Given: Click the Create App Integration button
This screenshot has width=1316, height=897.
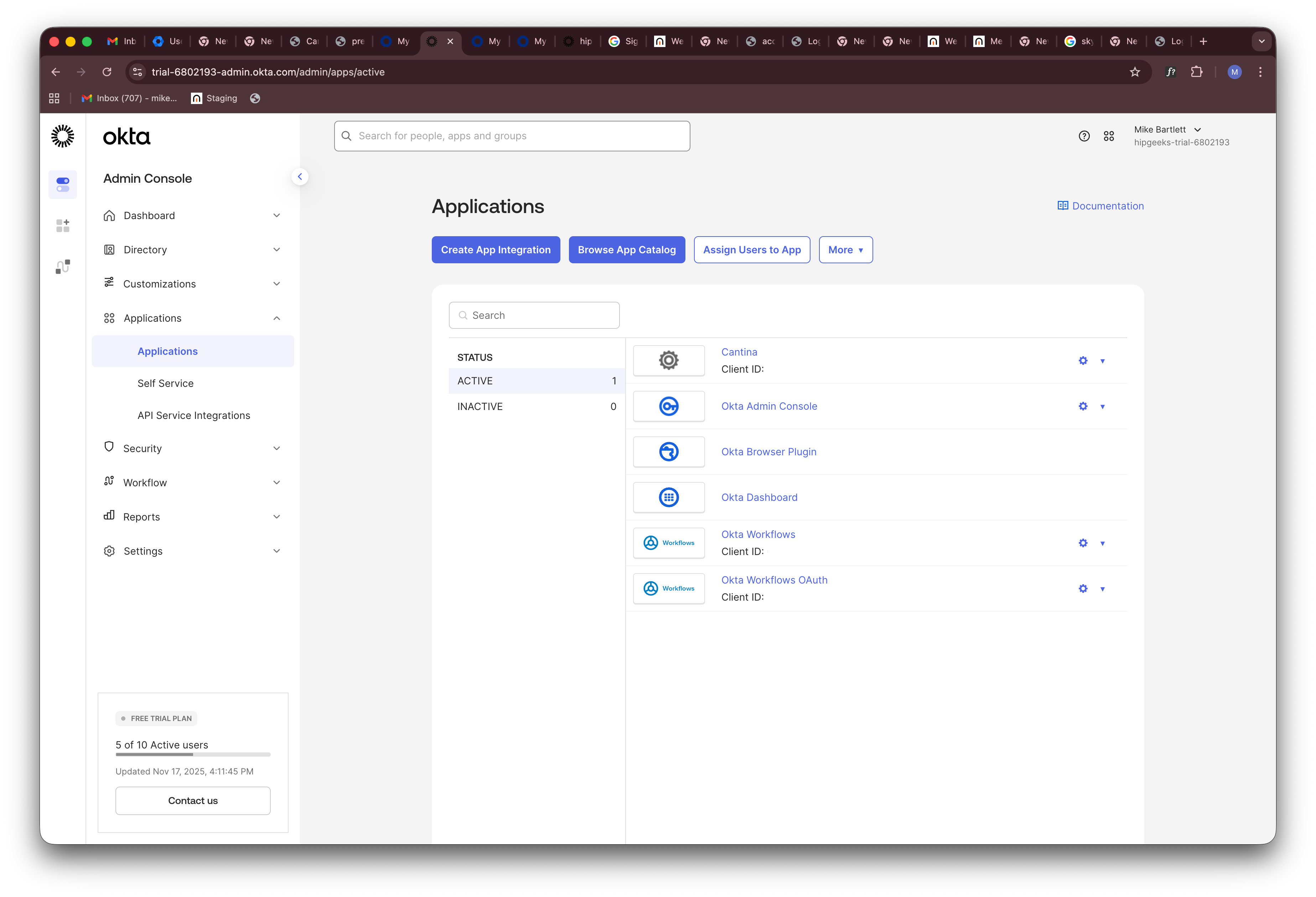Looking at the screenshot, I should click(496, 250).
